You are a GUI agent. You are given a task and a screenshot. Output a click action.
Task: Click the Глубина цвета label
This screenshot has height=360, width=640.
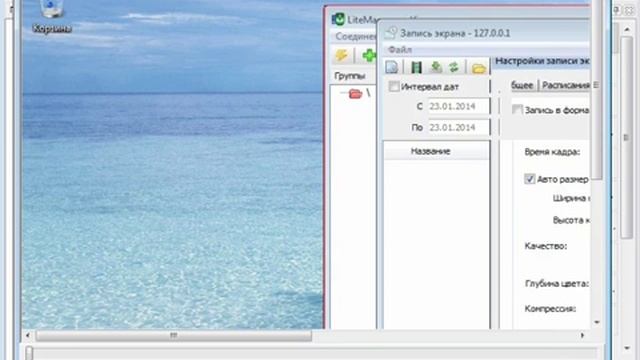coord(557,284)
